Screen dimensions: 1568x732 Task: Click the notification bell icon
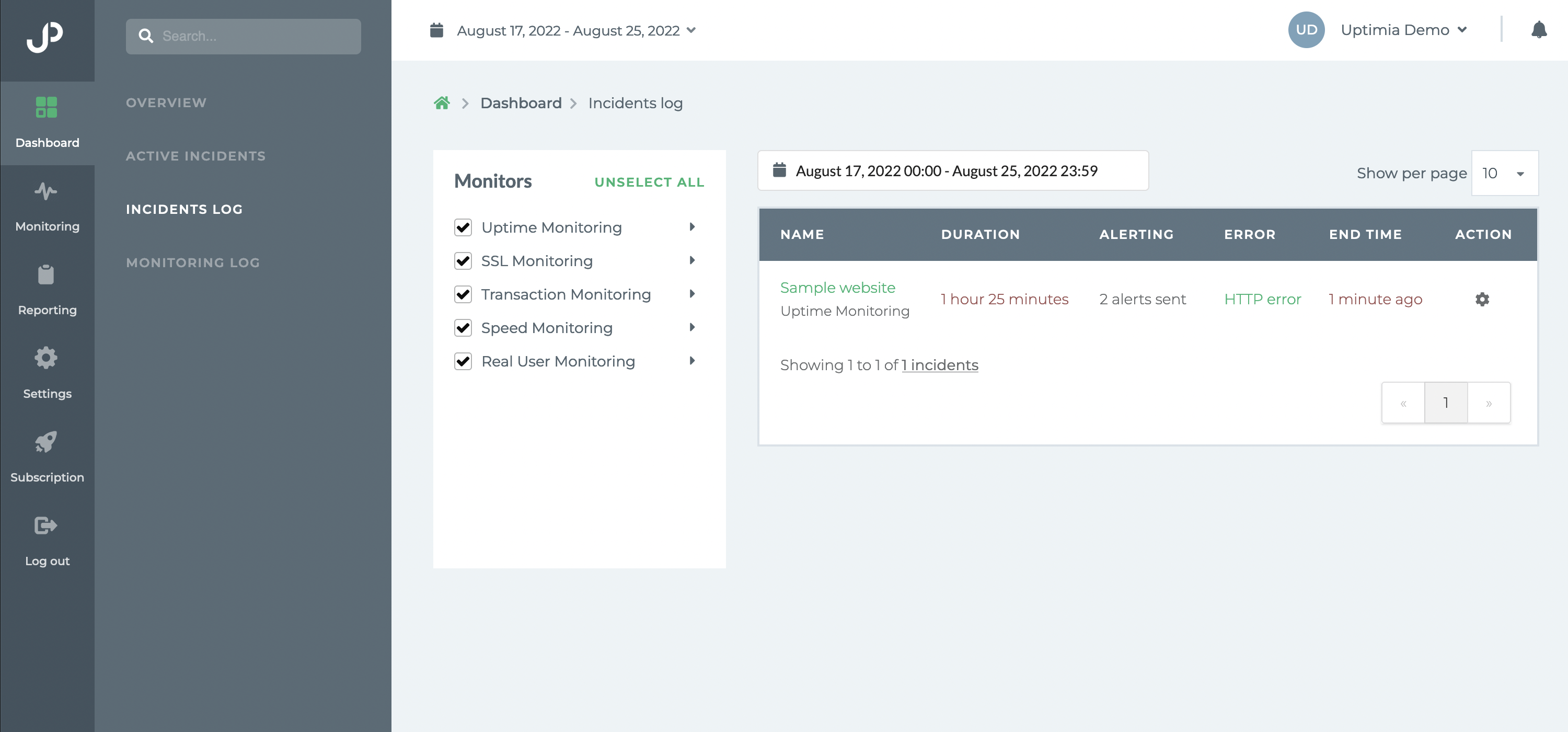(x=1538, y=30)
